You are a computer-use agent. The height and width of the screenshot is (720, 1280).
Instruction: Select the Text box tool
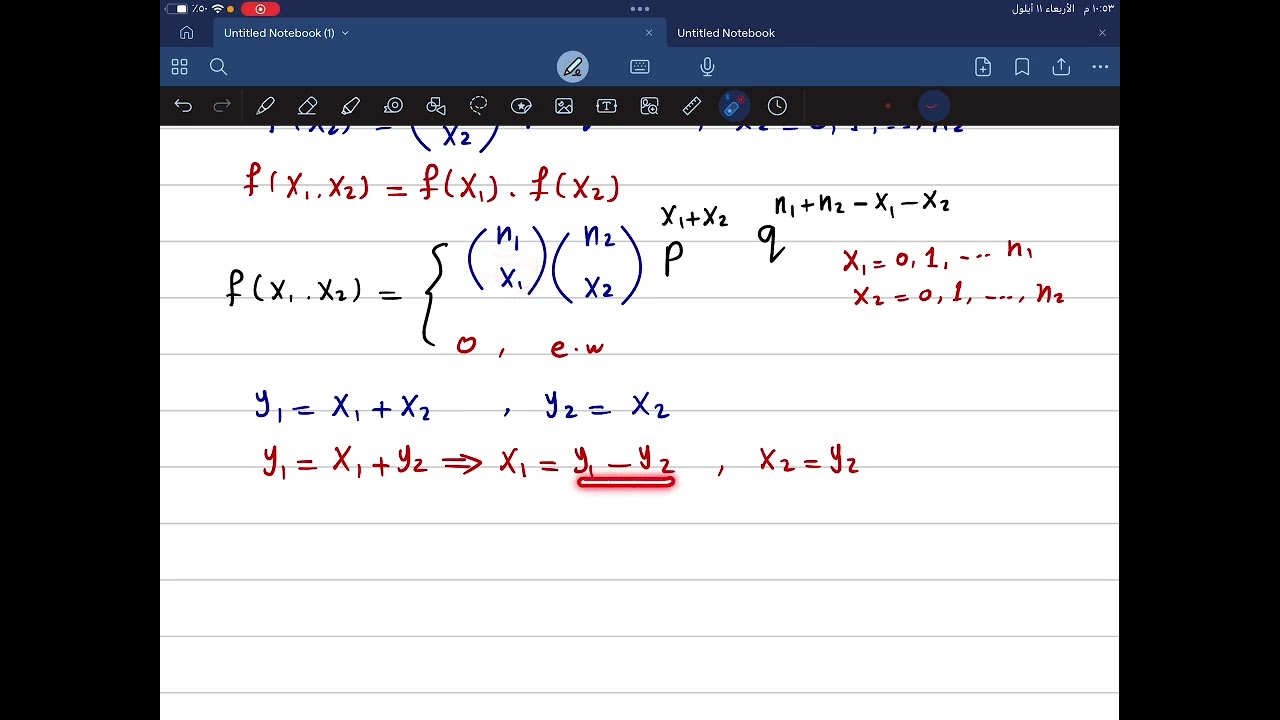[x=606, y=105]
